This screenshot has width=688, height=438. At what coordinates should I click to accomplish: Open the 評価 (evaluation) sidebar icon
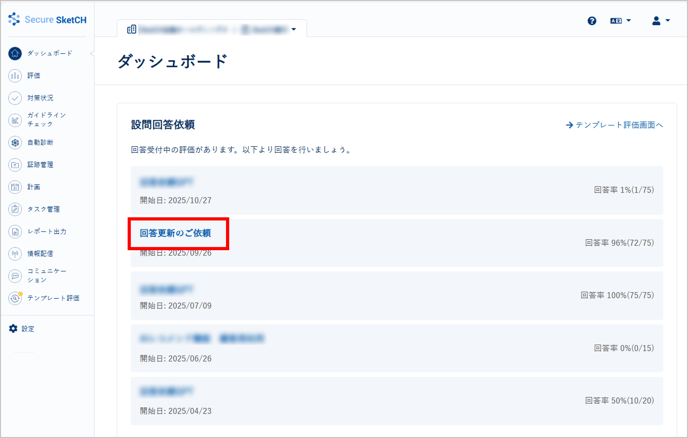click(x=15, y=76)
